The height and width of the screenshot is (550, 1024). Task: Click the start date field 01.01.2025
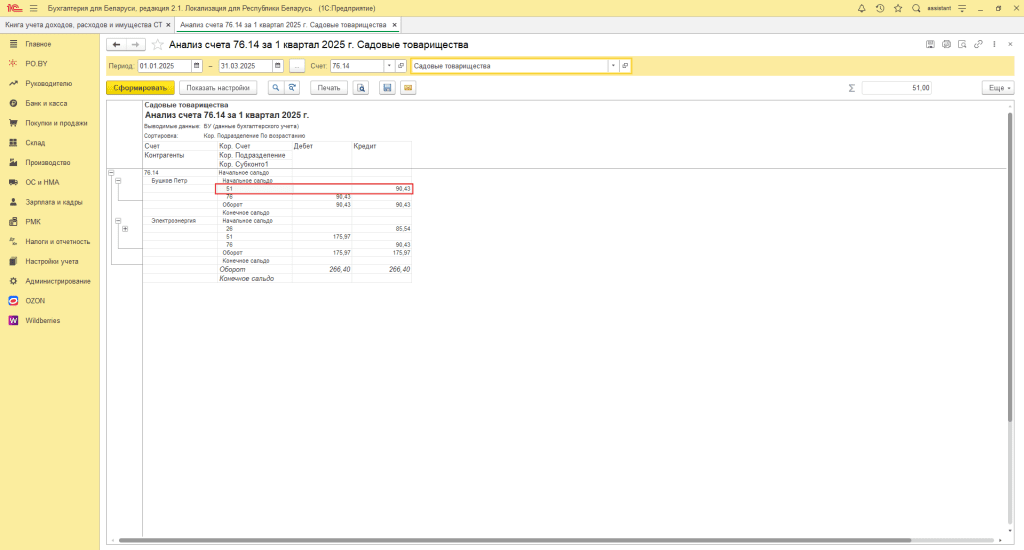coord(165,66)
